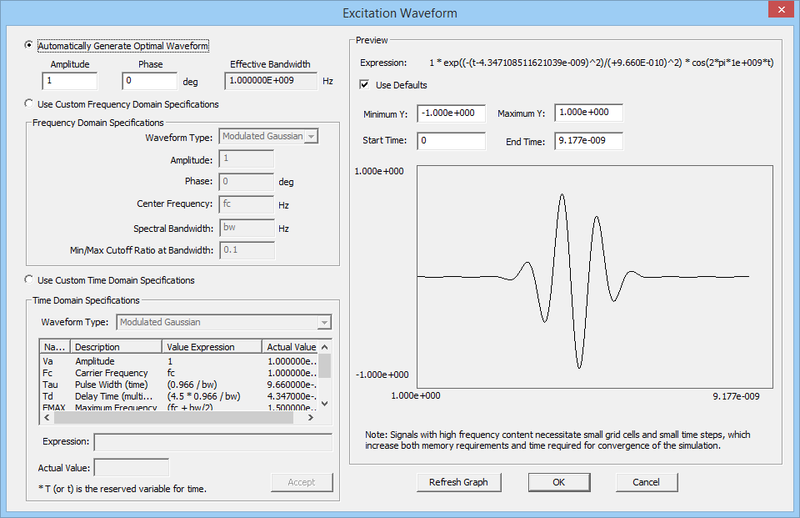Viewport: 800px width, 518px height.
Task: Click the Value Expression column header
Action: (212, 347)
